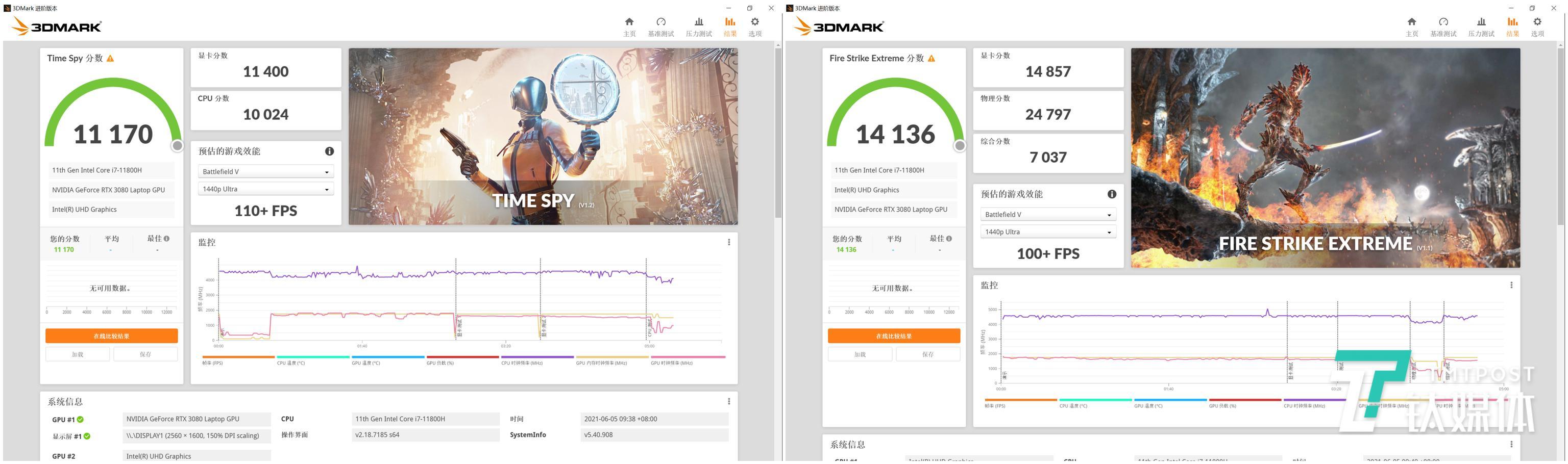
Task: Expand 1440p Ultra dropdown in Time Spy window
Action: pyautogui.click(x=265, y=190)
